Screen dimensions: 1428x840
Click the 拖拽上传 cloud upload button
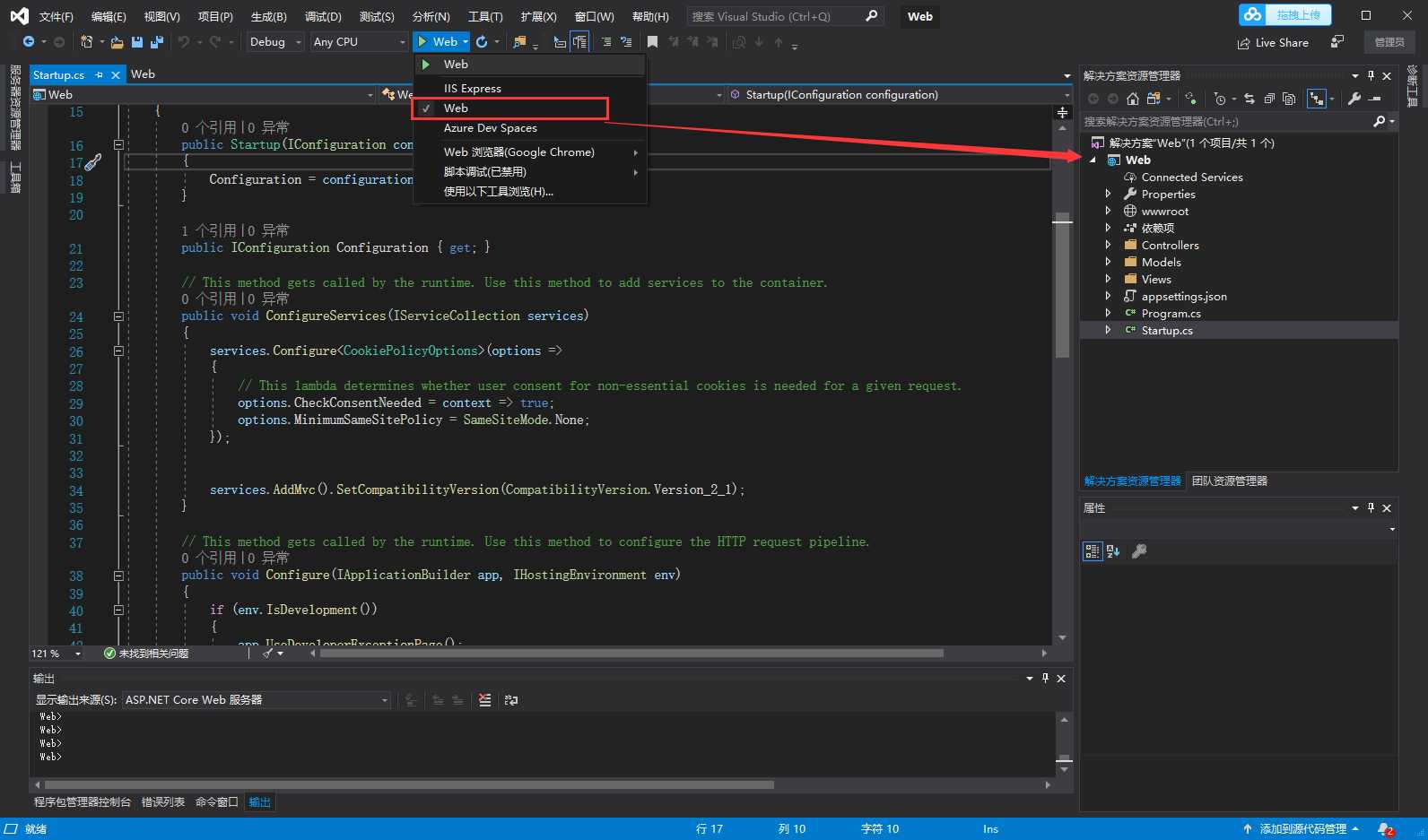pos(1285,15)
